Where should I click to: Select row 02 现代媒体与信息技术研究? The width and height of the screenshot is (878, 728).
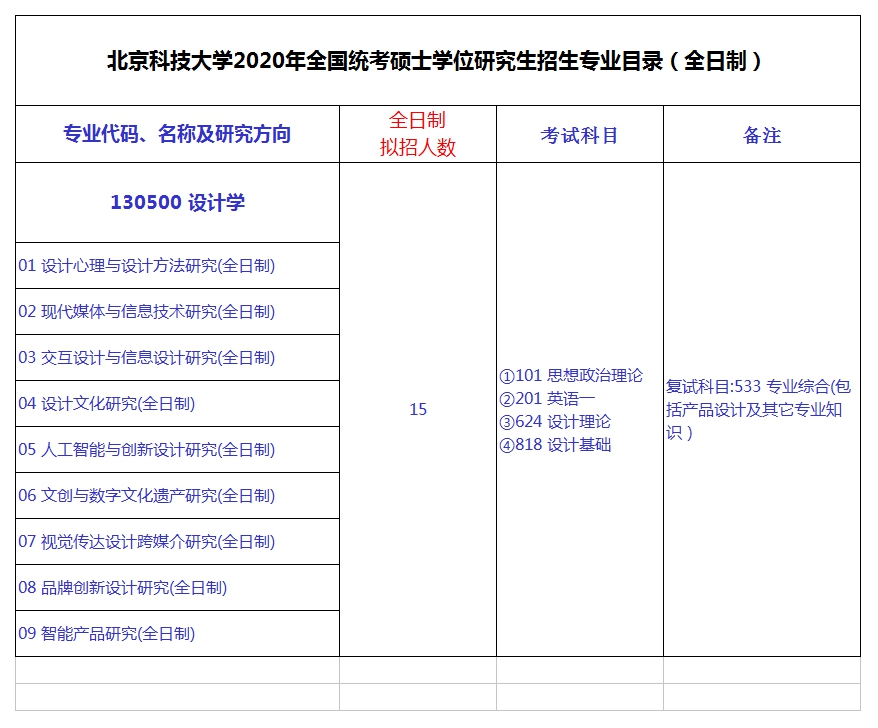point(147,312)
